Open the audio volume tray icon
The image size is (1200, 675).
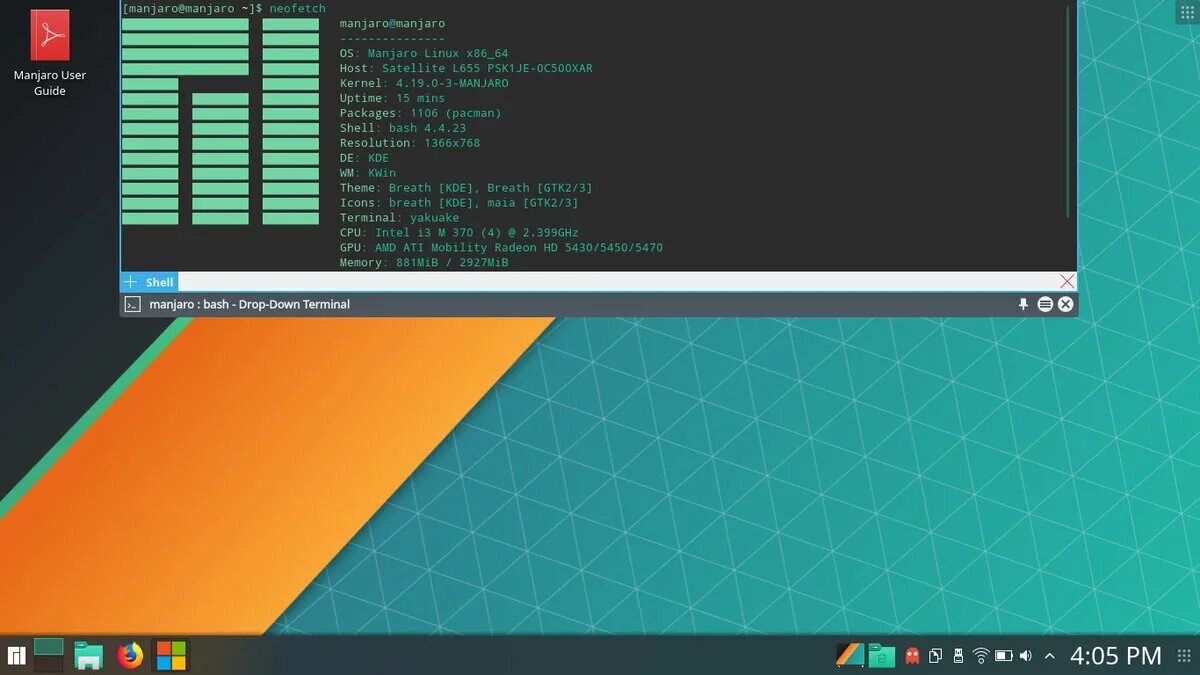[x=1025, y=656]
